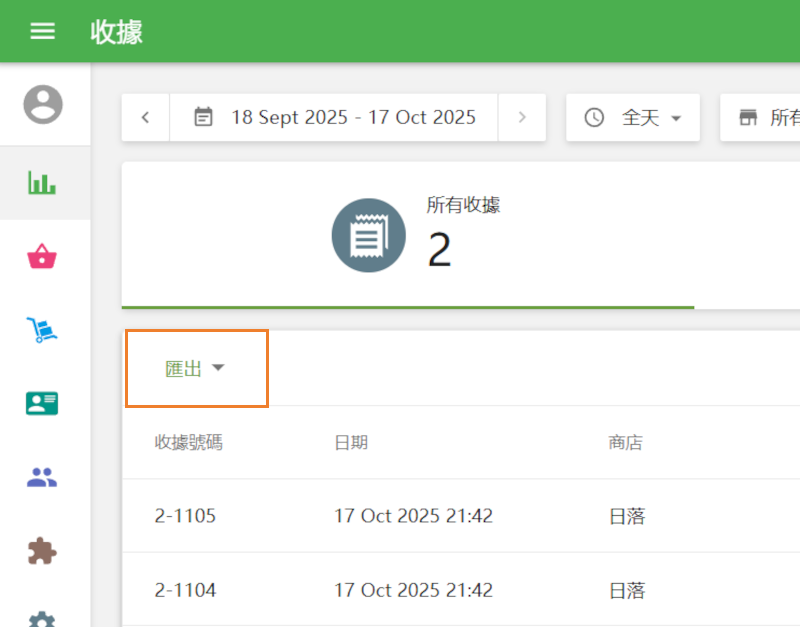Viewport: 800px width, 627px height.
Task: Open customers via the people icon
Action: [42, 476]
